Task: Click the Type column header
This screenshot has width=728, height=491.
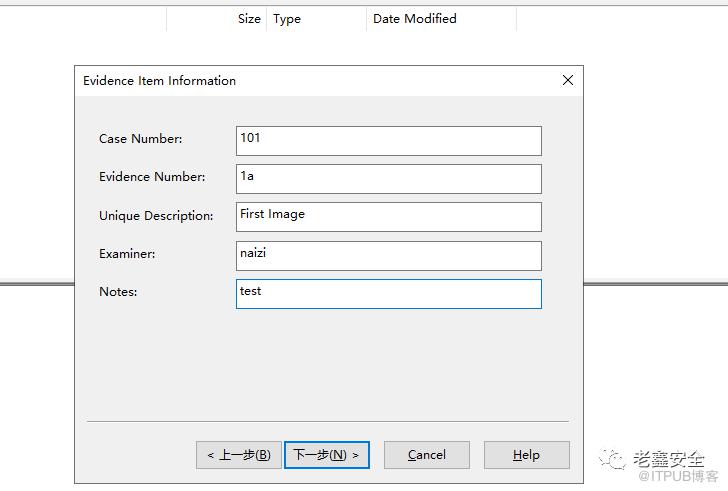Action: pyautogui.click(x=315, y=19)
